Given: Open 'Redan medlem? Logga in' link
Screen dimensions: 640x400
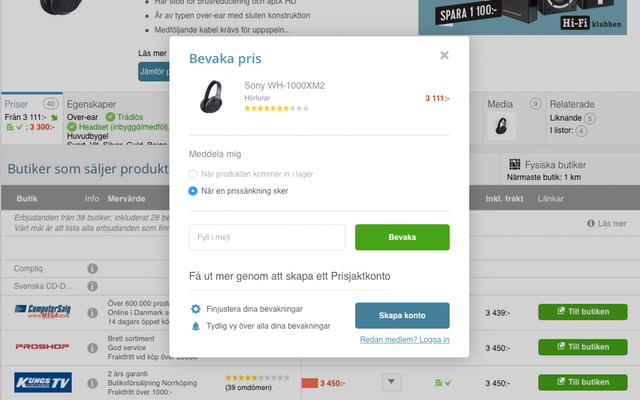Looking at the screenshot, I should pos(404,340).
